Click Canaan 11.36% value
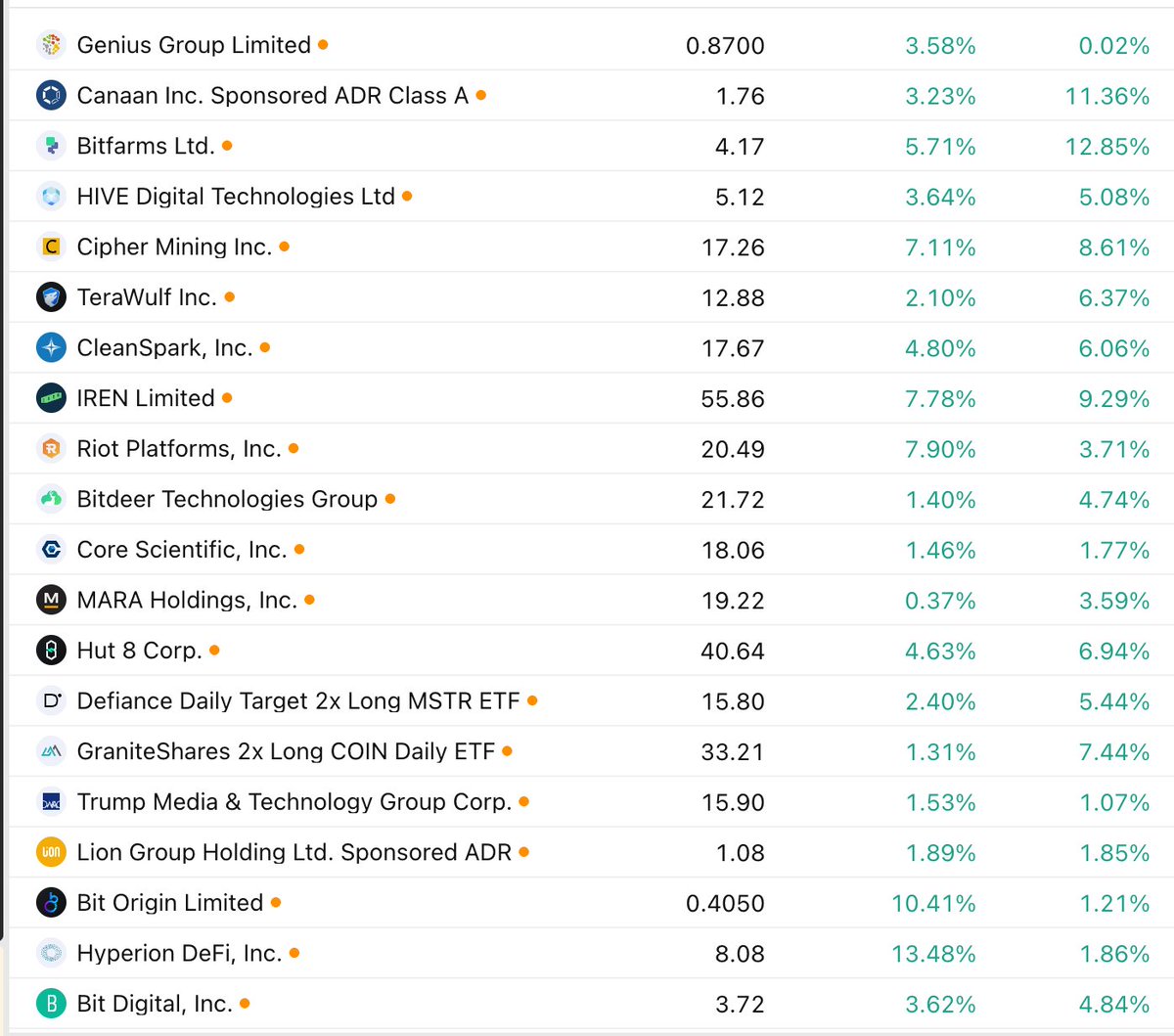 (1107, 97)
